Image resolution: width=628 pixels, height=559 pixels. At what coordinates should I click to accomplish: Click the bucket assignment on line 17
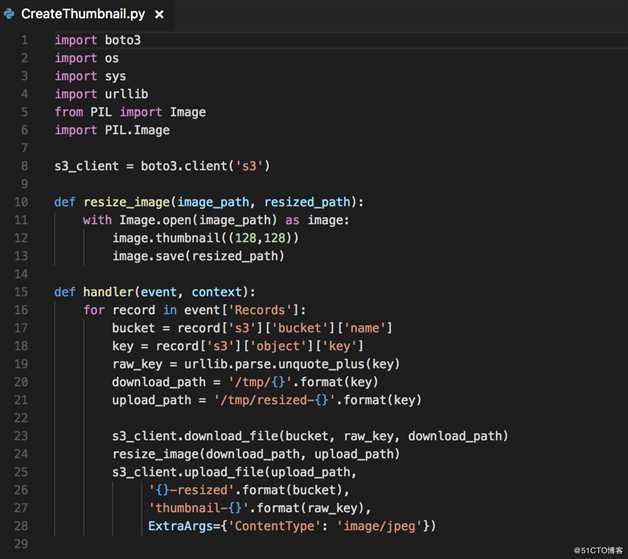(x=252, y=328)
